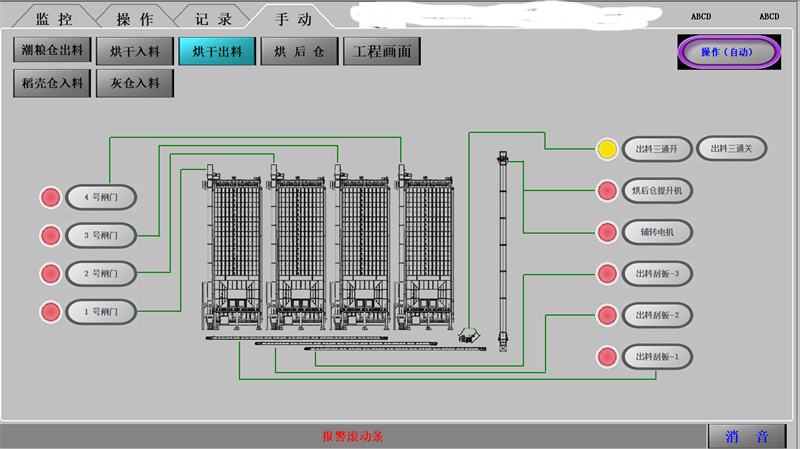Viewport: 800px width, 449px height.
Task: Click the red indicator beside 出料刮板-1
Action: coord(607,356)
